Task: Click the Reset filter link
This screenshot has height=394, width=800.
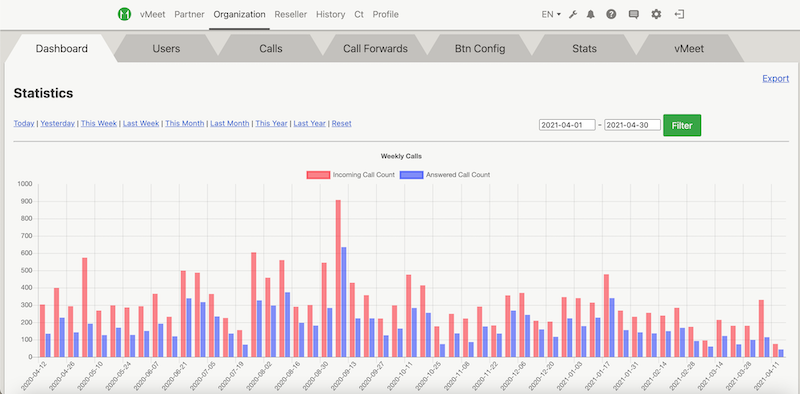Action: (x=341, y=124)
